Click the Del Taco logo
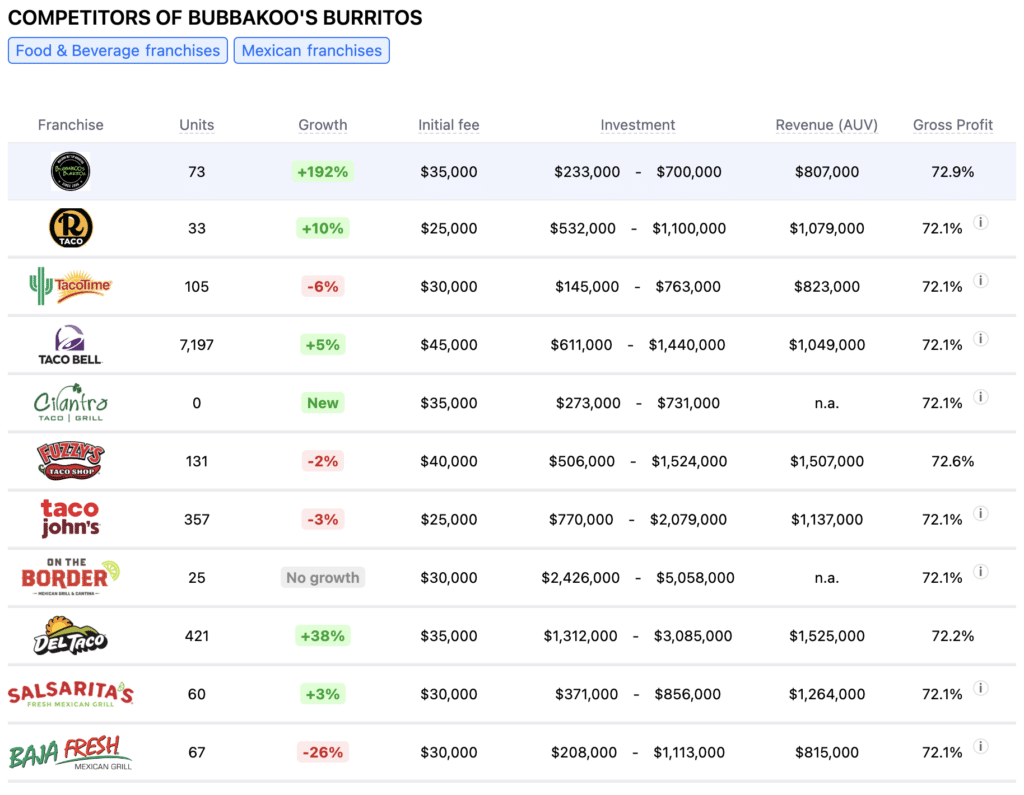This screenshot has width=1024, height=795. (71, 635)
